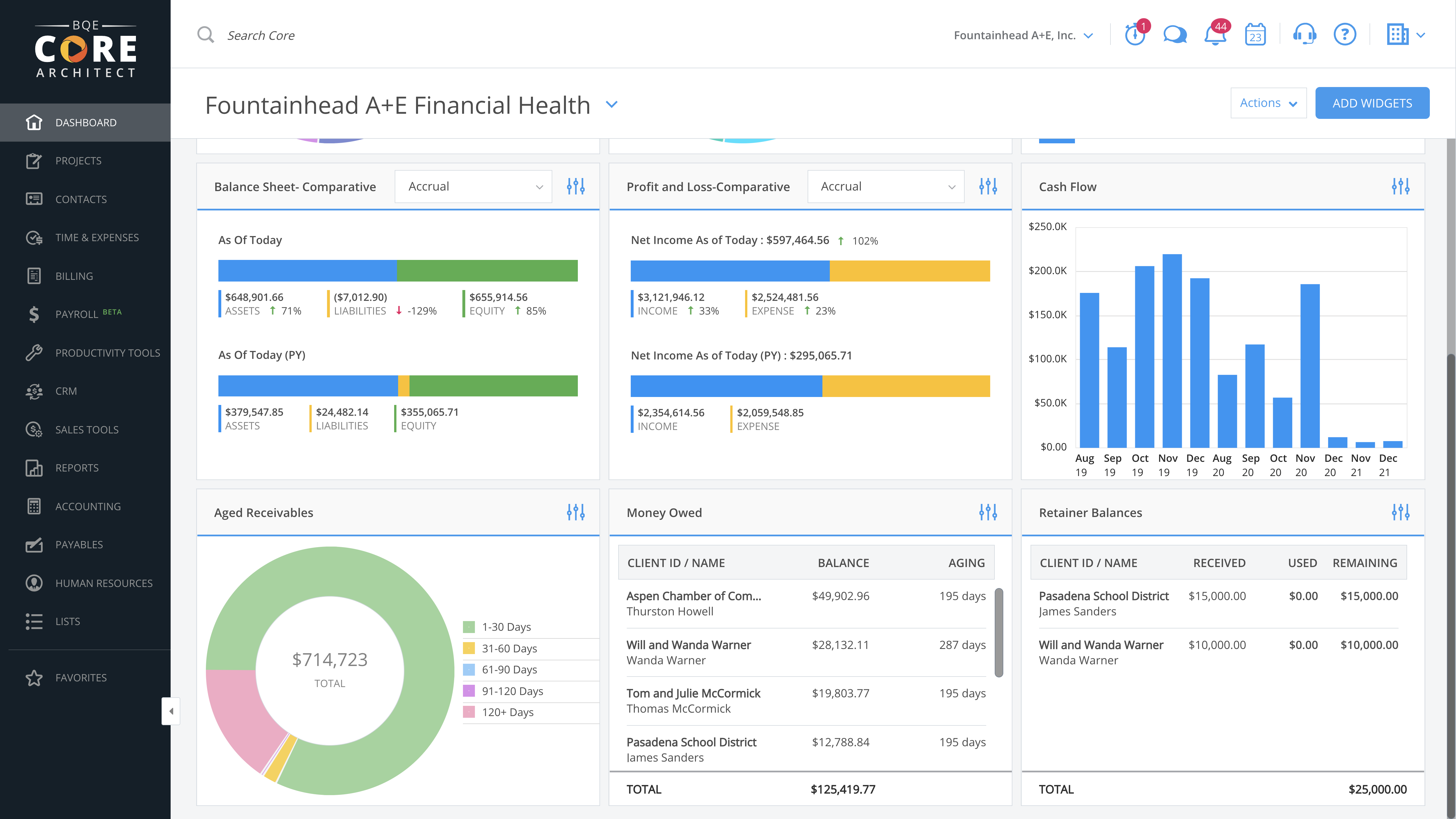Open Retainer Balances widget settings icon
Image resolution: width=1456 pixels, height=819 pixels.
pyautogui.click(x=1401, y=513)
